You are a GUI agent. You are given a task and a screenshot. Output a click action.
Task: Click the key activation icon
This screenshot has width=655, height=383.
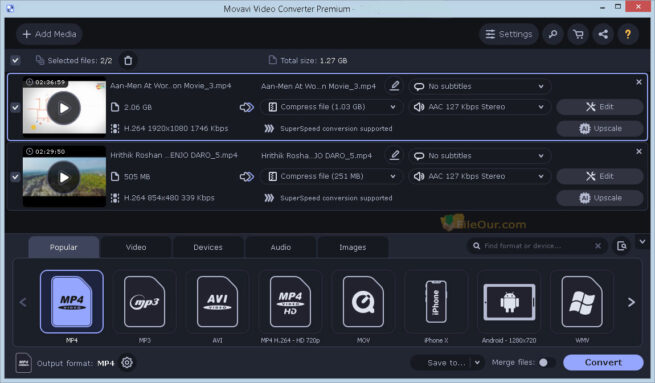point(553,34)
